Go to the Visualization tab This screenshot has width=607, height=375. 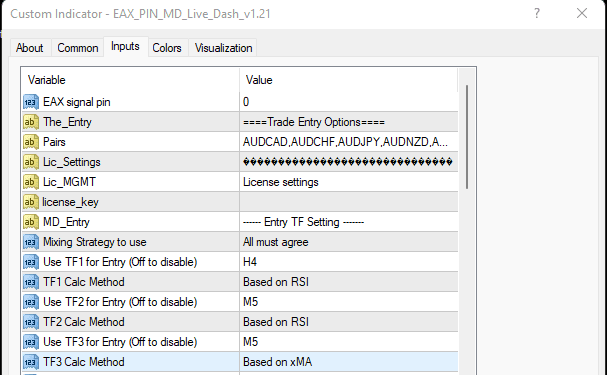click(223, 48)
